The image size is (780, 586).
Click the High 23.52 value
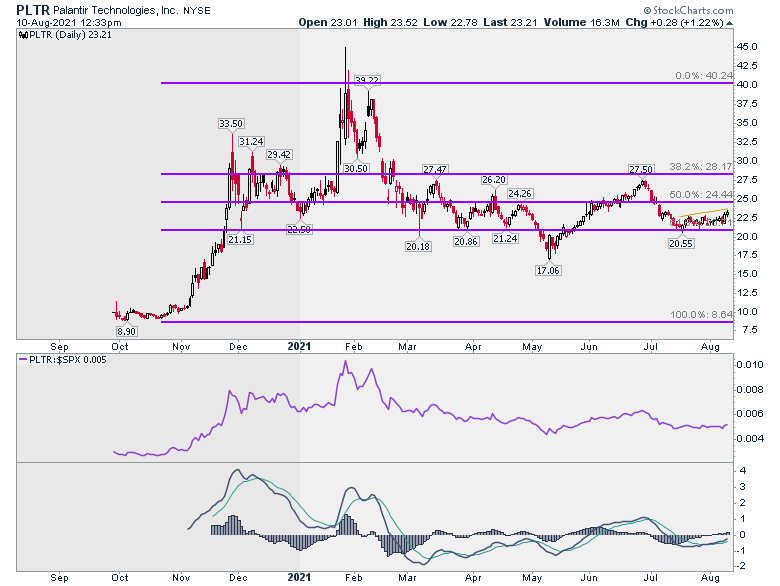(x=390, y=22)
